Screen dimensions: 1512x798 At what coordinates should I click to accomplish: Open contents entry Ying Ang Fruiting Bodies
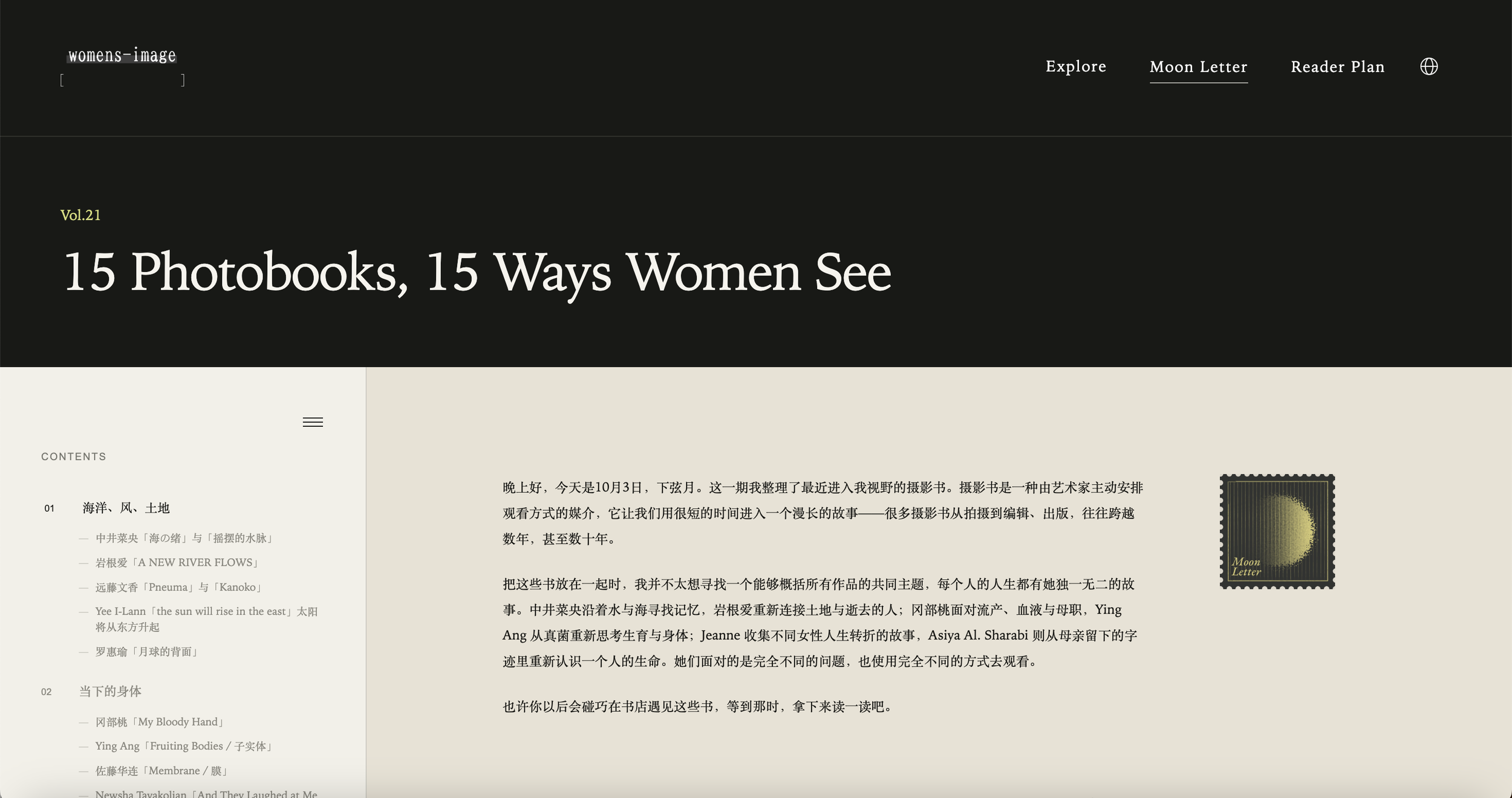click(x=183, y=746)
